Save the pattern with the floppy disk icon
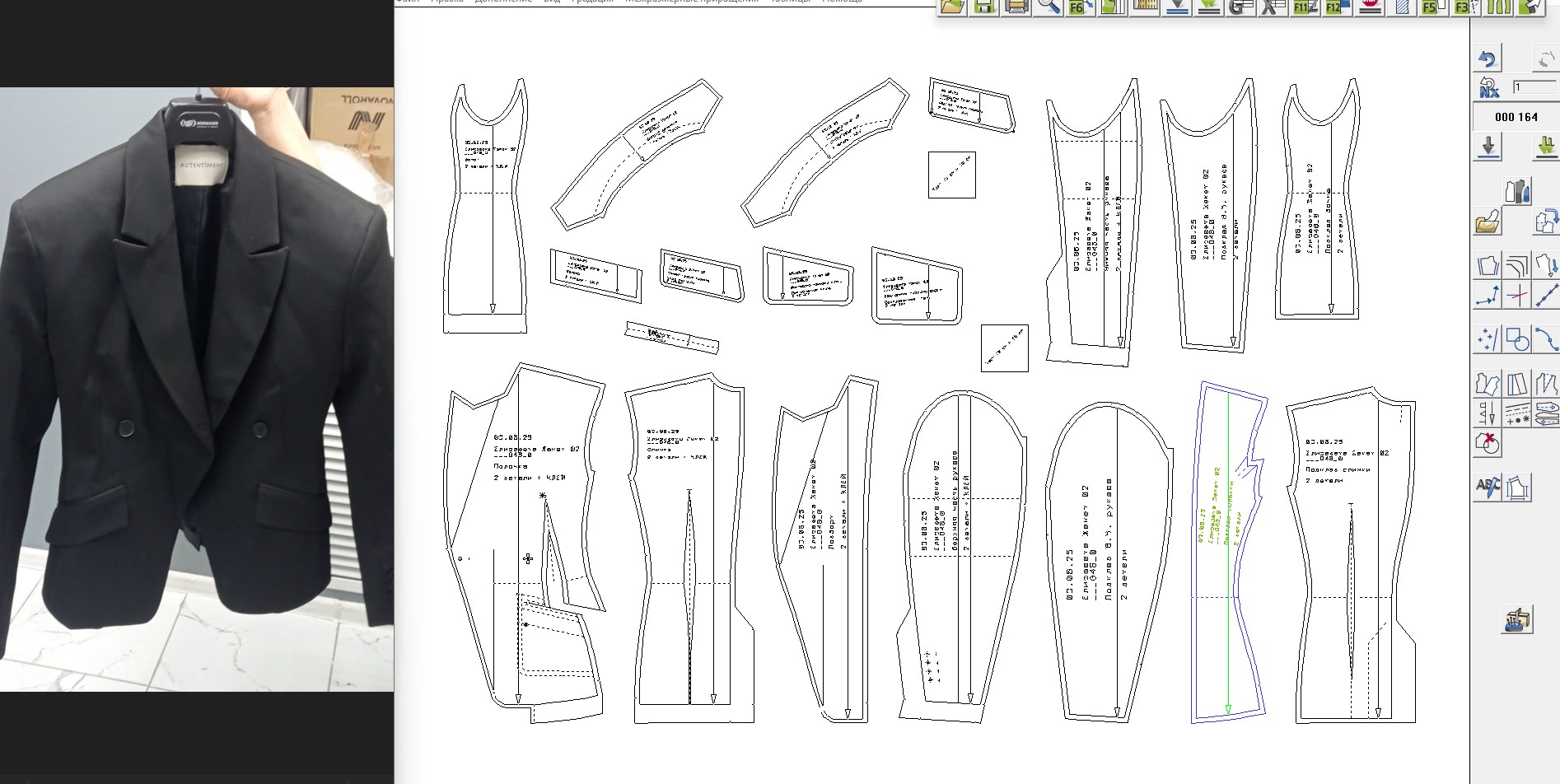 (x=983, y=7)
